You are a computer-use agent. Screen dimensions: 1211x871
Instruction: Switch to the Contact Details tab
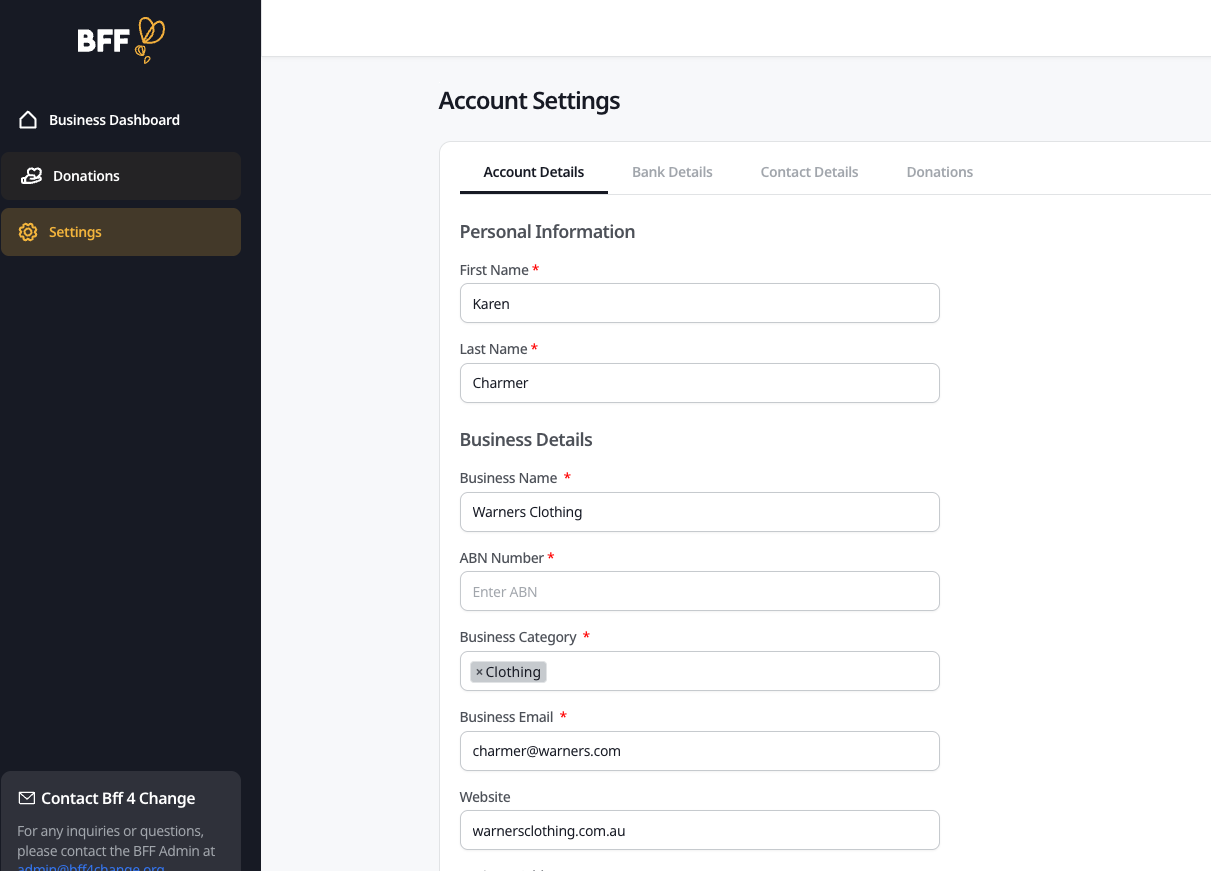point(809,172)
